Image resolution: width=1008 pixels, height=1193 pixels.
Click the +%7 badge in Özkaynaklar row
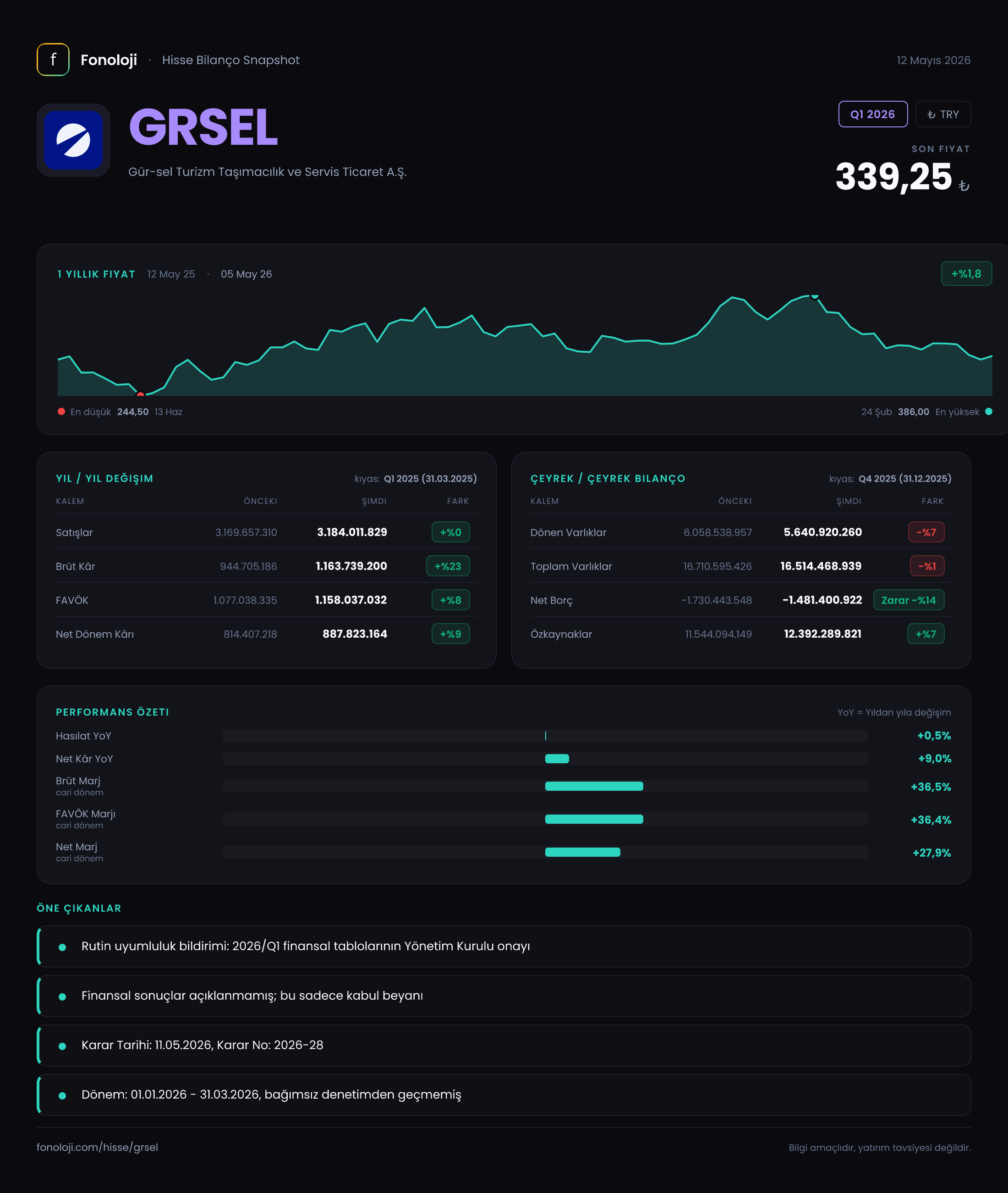(926, 634)
